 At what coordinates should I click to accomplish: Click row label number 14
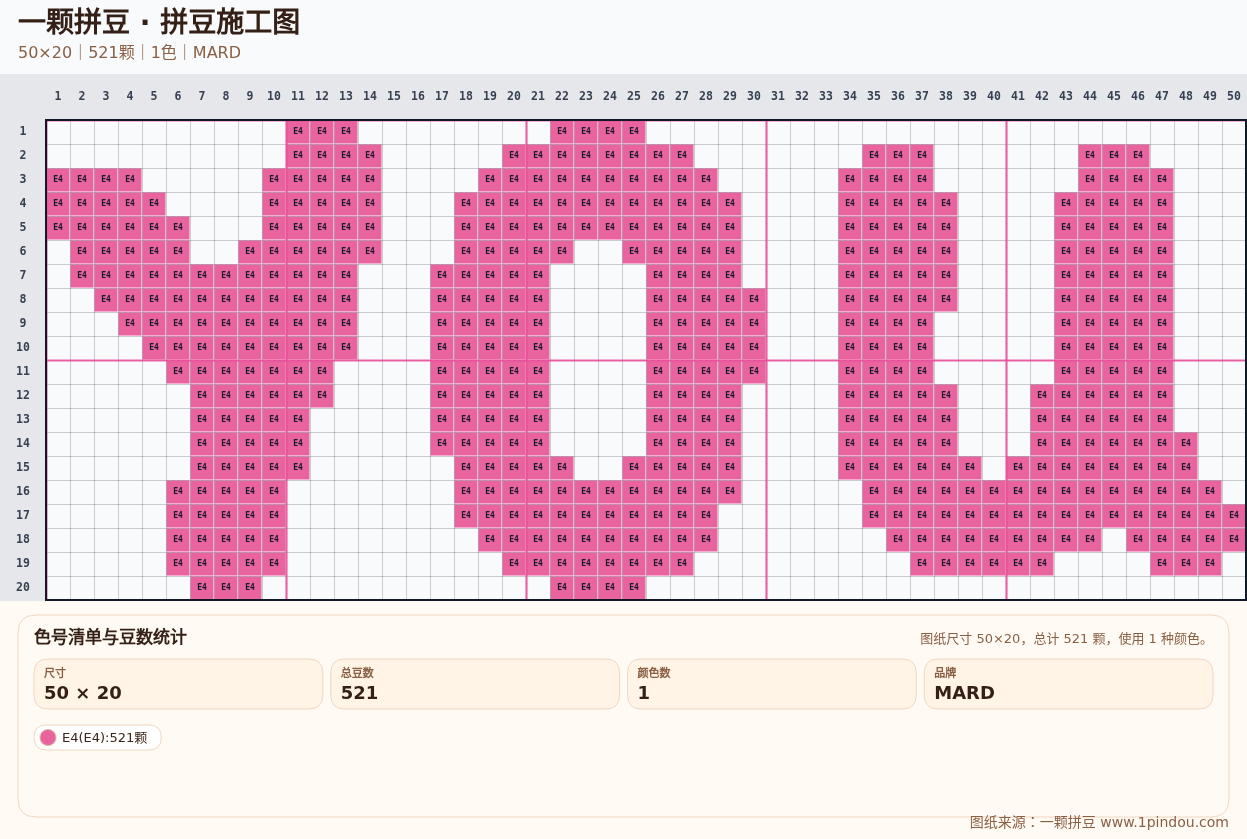click(23, 443)
